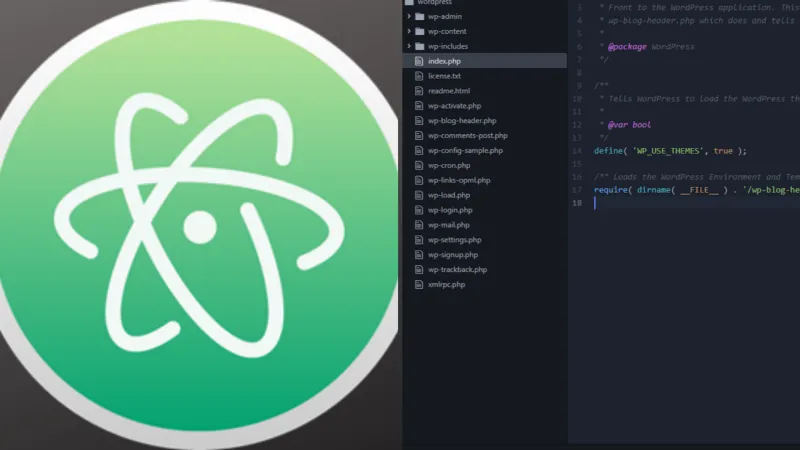Expand the wp-content folder chevron

click(409, 31)
